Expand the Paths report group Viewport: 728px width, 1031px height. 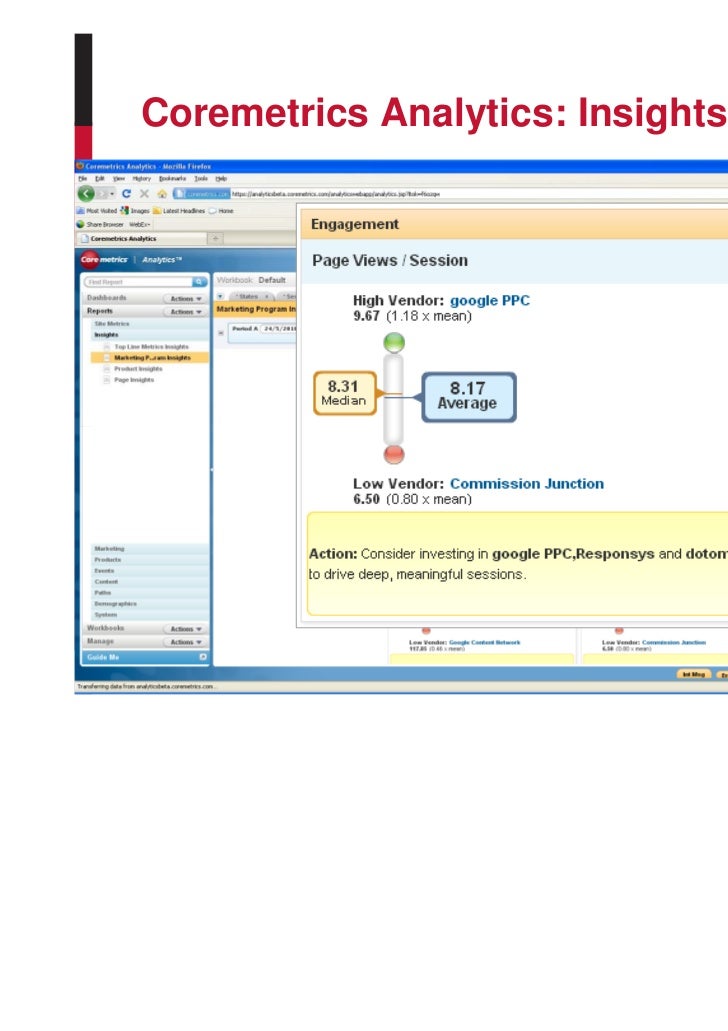click(x=150, y=592)
